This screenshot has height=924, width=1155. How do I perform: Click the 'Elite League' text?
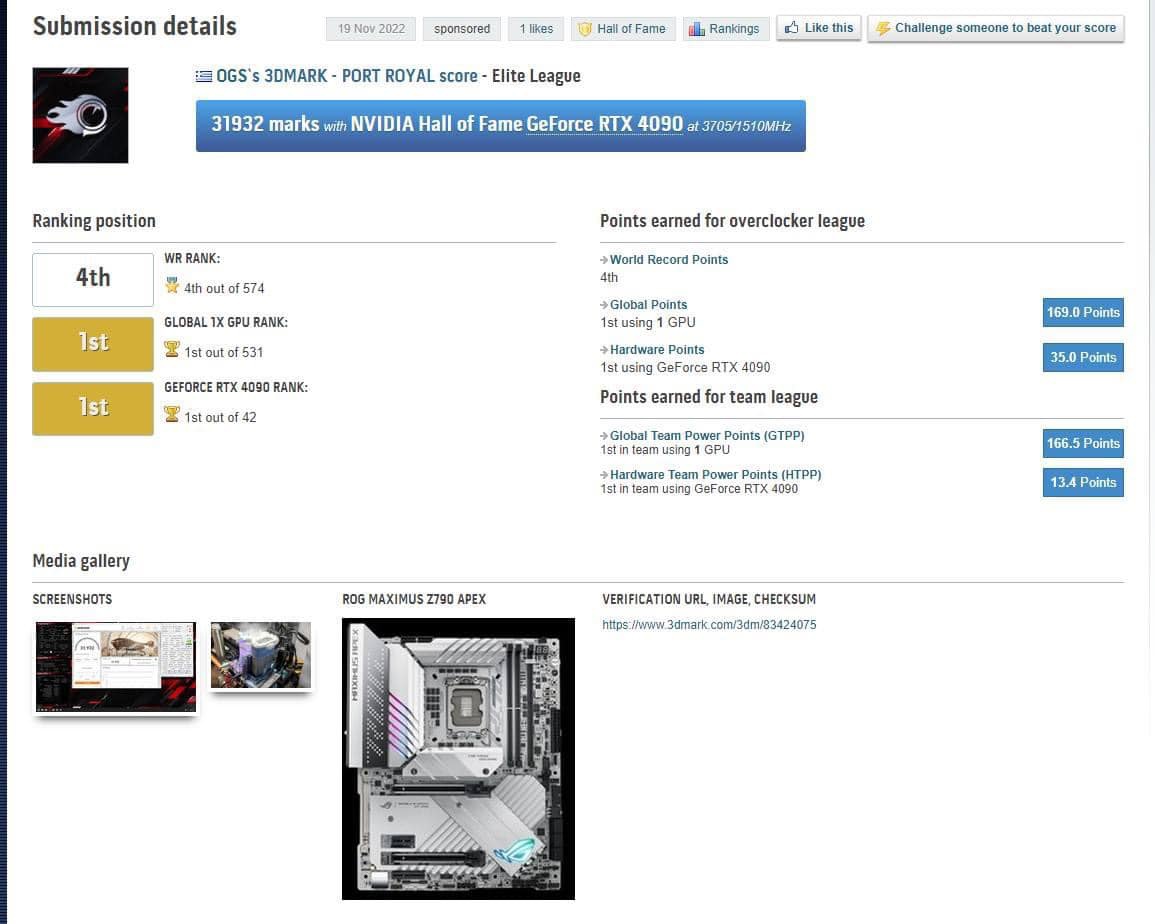536,76
